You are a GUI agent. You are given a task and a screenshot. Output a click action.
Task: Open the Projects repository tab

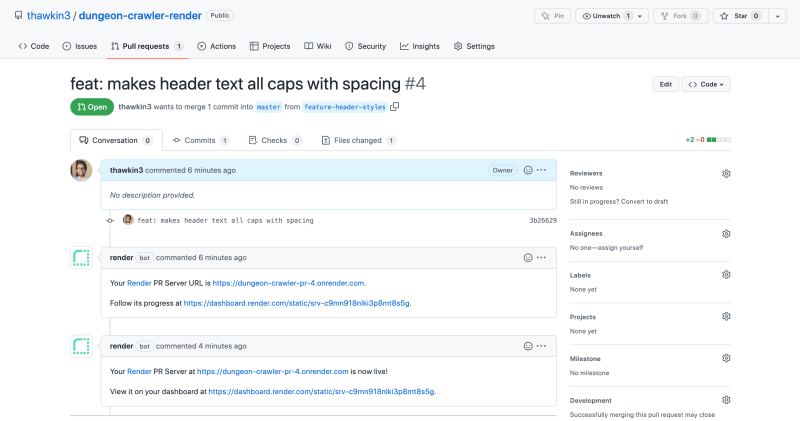[x=270, y=46]
